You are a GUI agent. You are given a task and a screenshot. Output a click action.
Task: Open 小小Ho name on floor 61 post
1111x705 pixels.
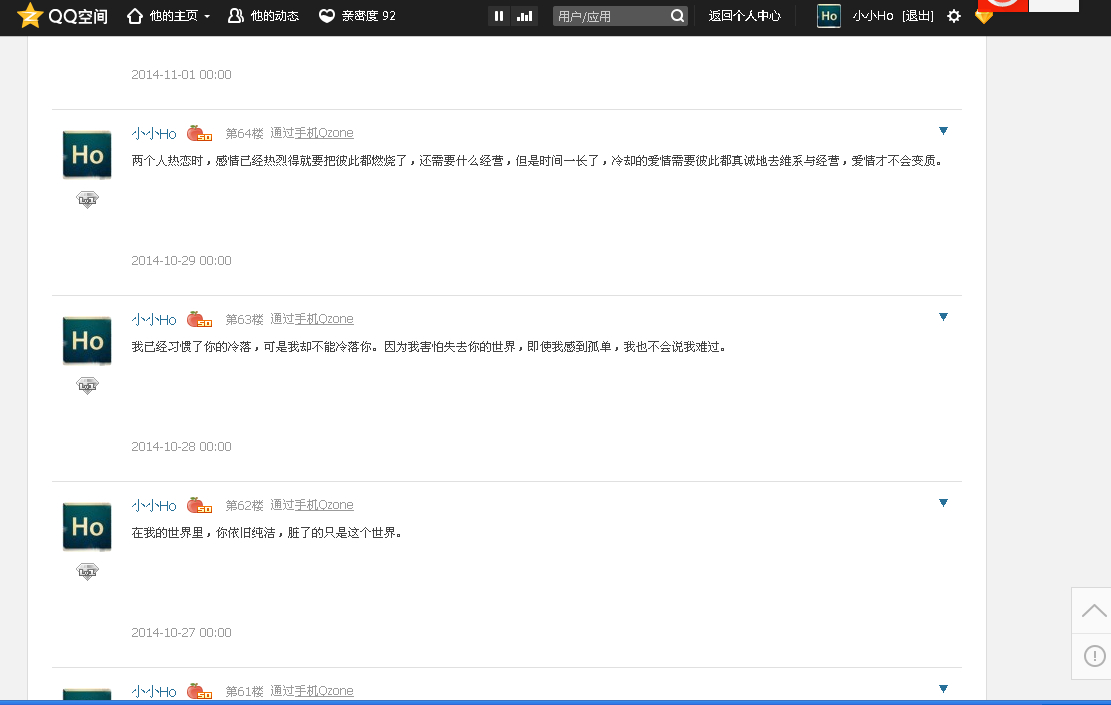click(154, 692)
